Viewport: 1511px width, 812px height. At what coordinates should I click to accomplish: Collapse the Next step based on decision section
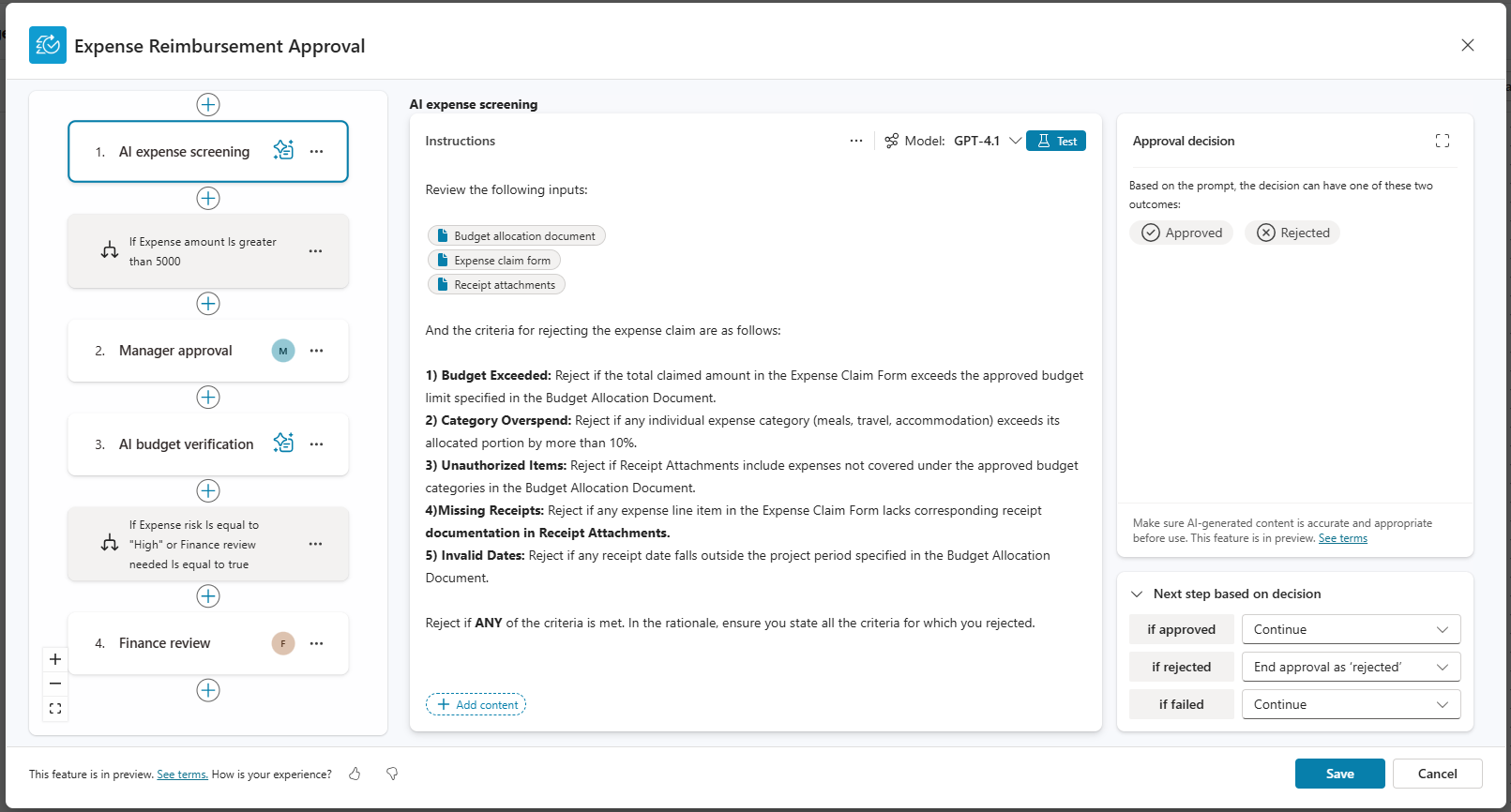click(1137, 594)
